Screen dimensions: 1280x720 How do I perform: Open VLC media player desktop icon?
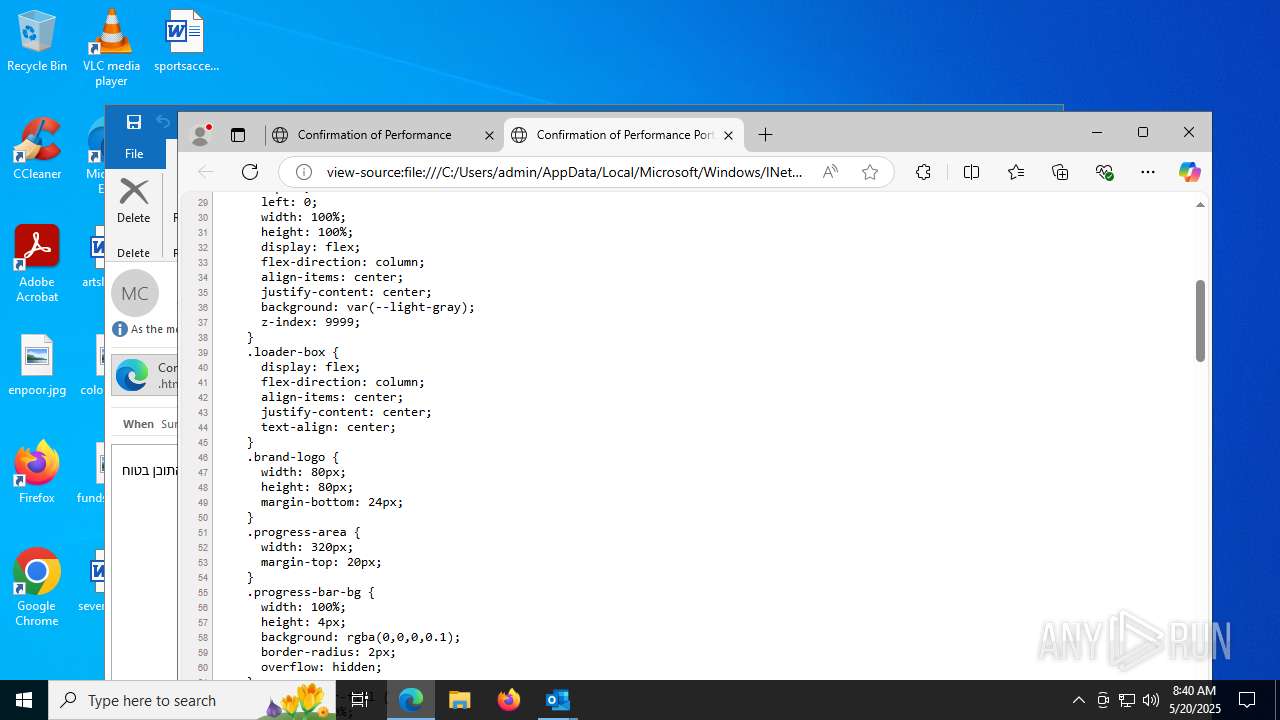click(x=111, y=47)
